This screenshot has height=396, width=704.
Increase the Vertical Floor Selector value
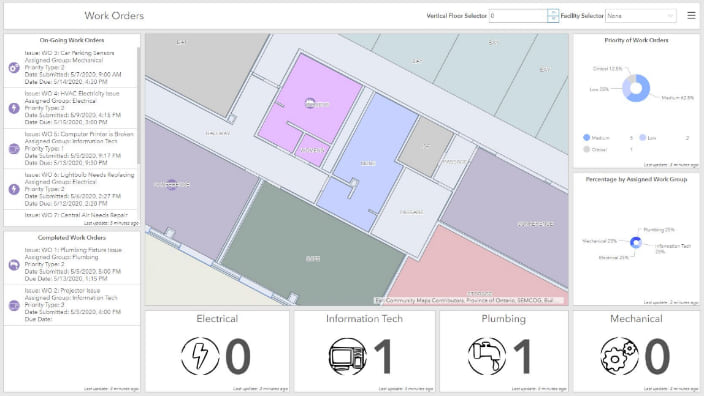pos(553,13)
